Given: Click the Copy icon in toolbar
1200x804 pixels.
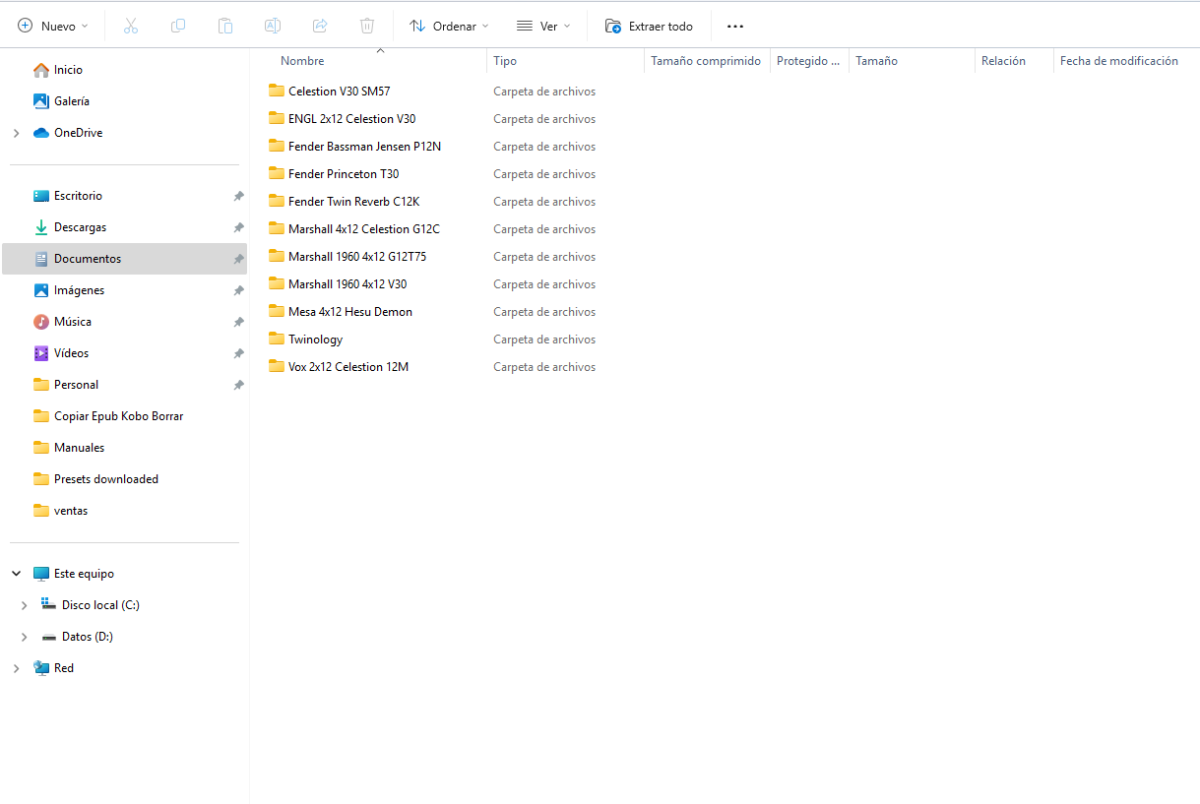Looking at the screenshot, I should pyautogui.click(x=178, y=26).
